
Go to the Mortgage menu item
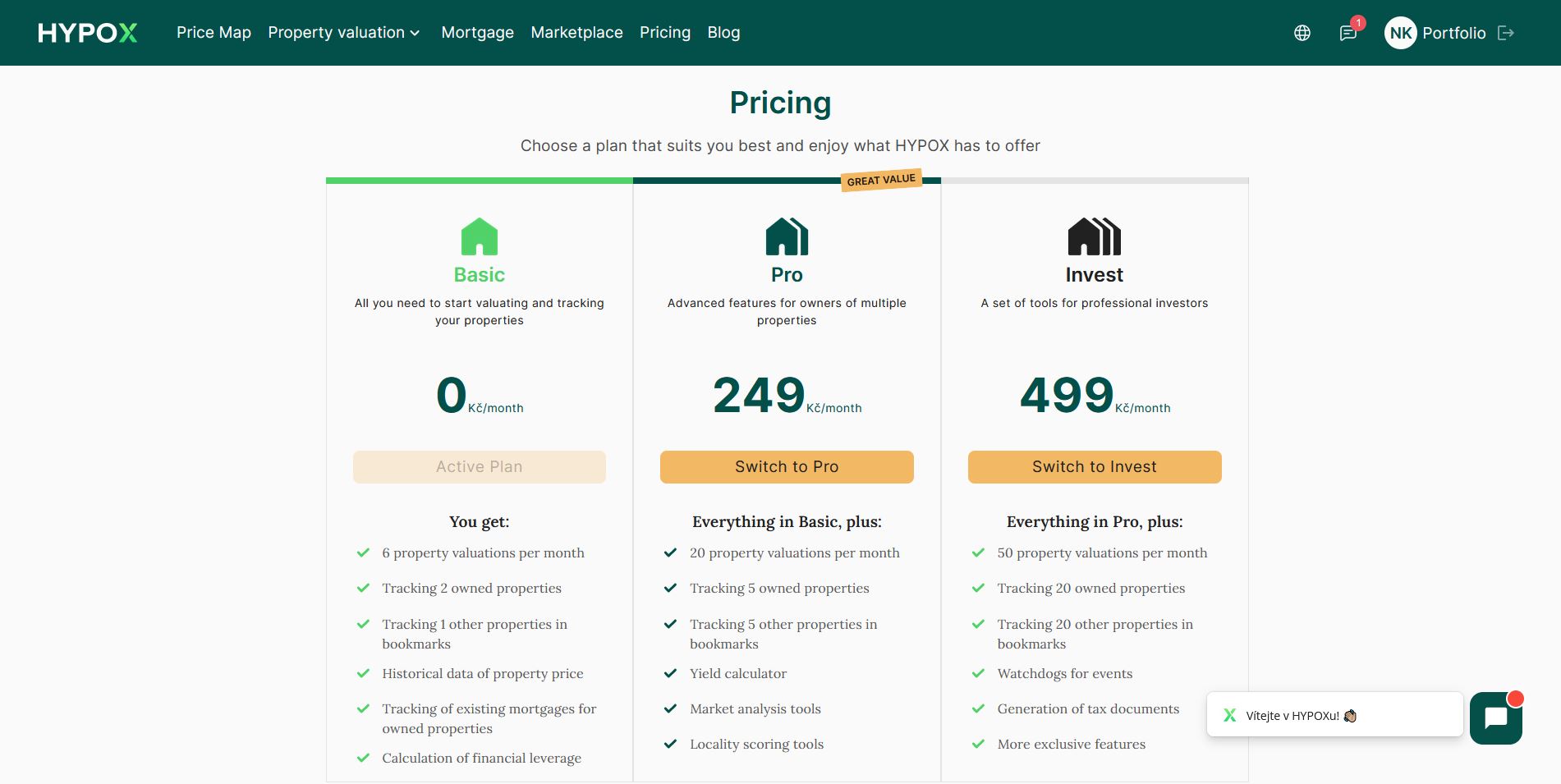tap(477, 33)
